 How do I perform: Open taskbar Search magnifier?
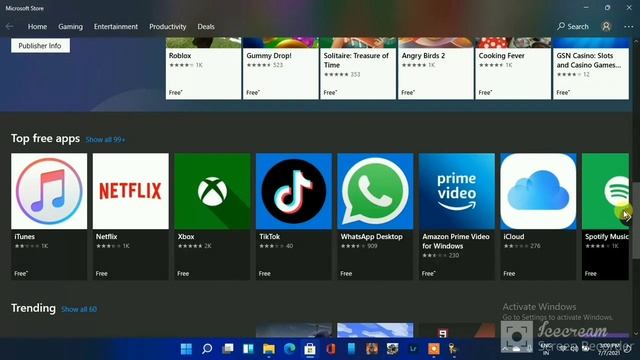pos(207,349)
